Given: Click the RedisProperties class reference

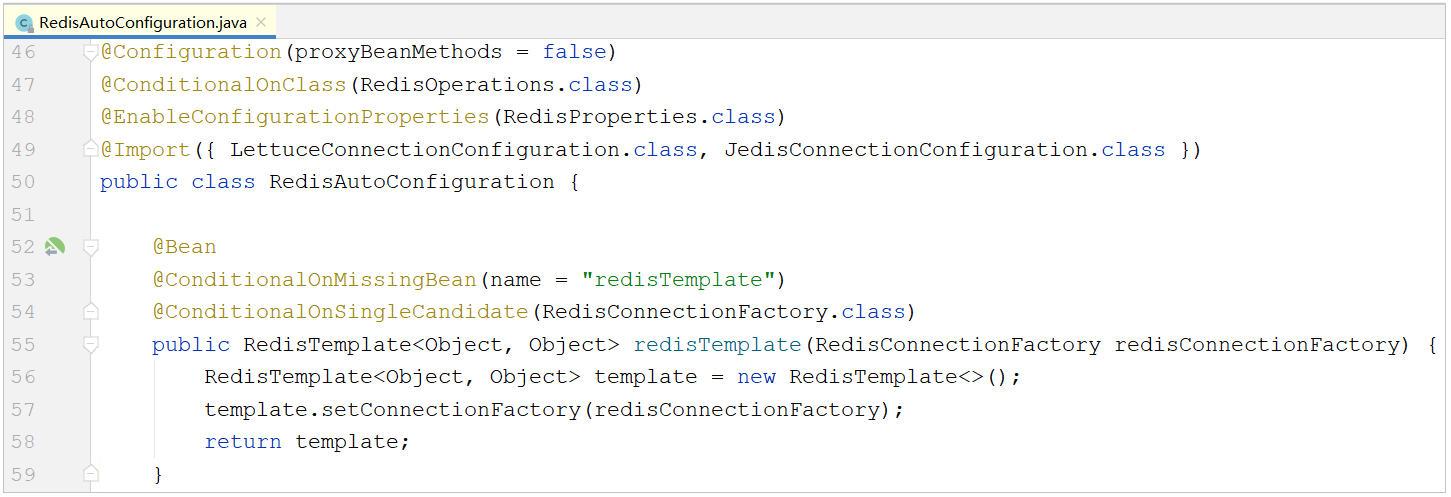Looking at the screenshot, I should coord(600,117).
